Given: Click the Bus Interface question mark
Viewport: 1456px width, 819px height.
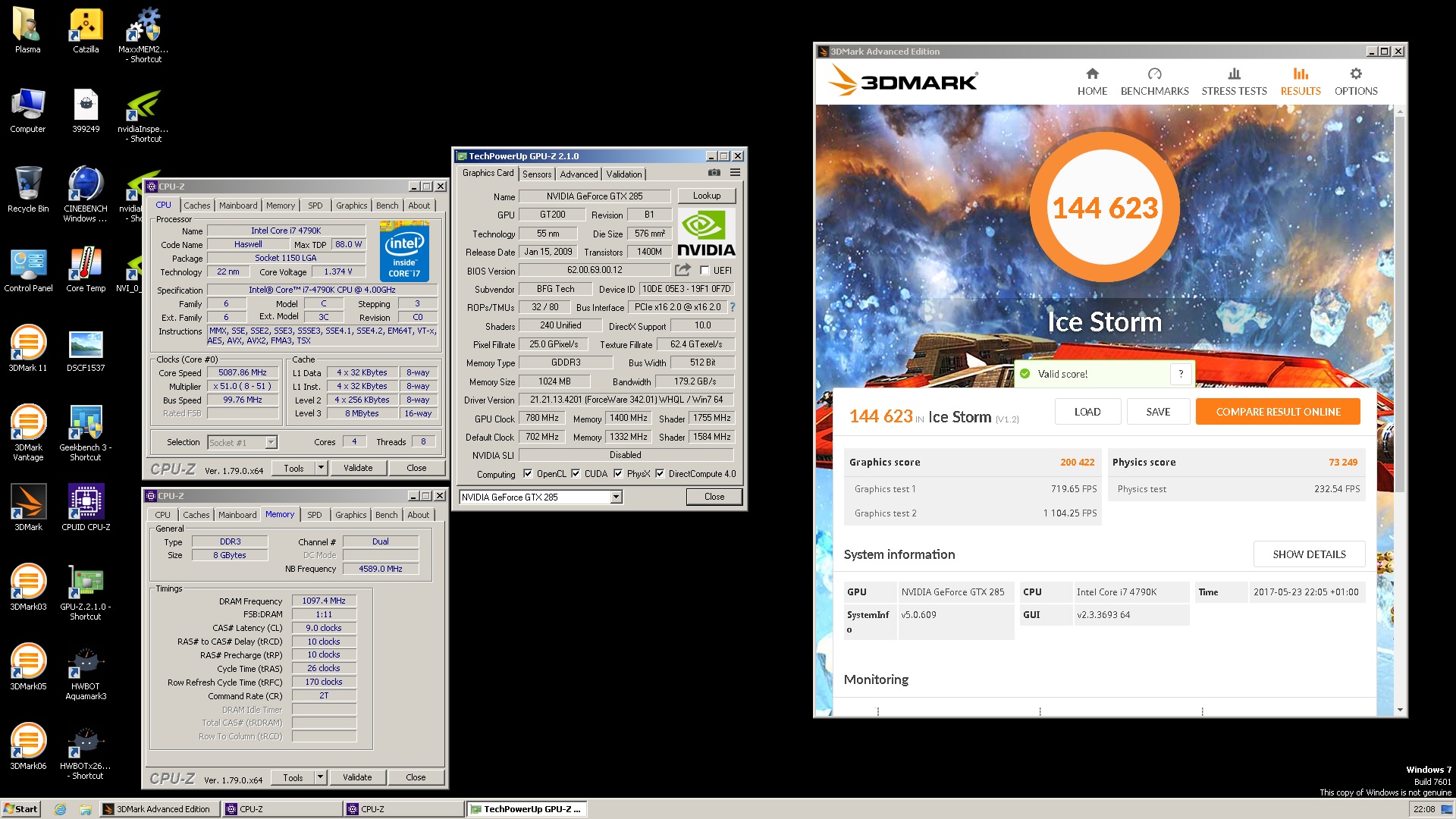Looking at the screenshot, I should 732,307.
